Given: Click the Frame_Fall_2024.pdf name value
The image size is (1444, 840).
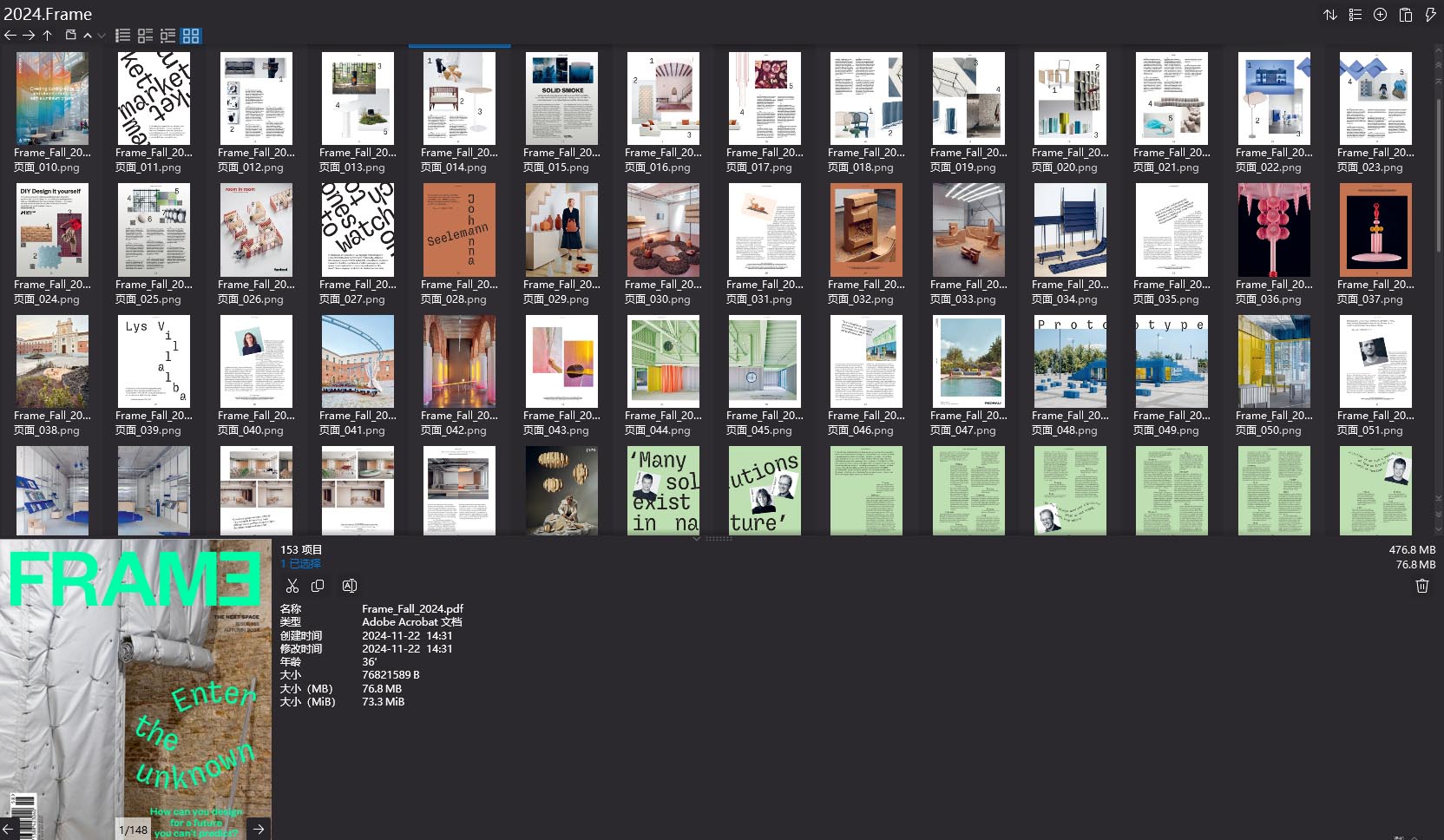Looking at the screenshot, I should click(412, 609).
